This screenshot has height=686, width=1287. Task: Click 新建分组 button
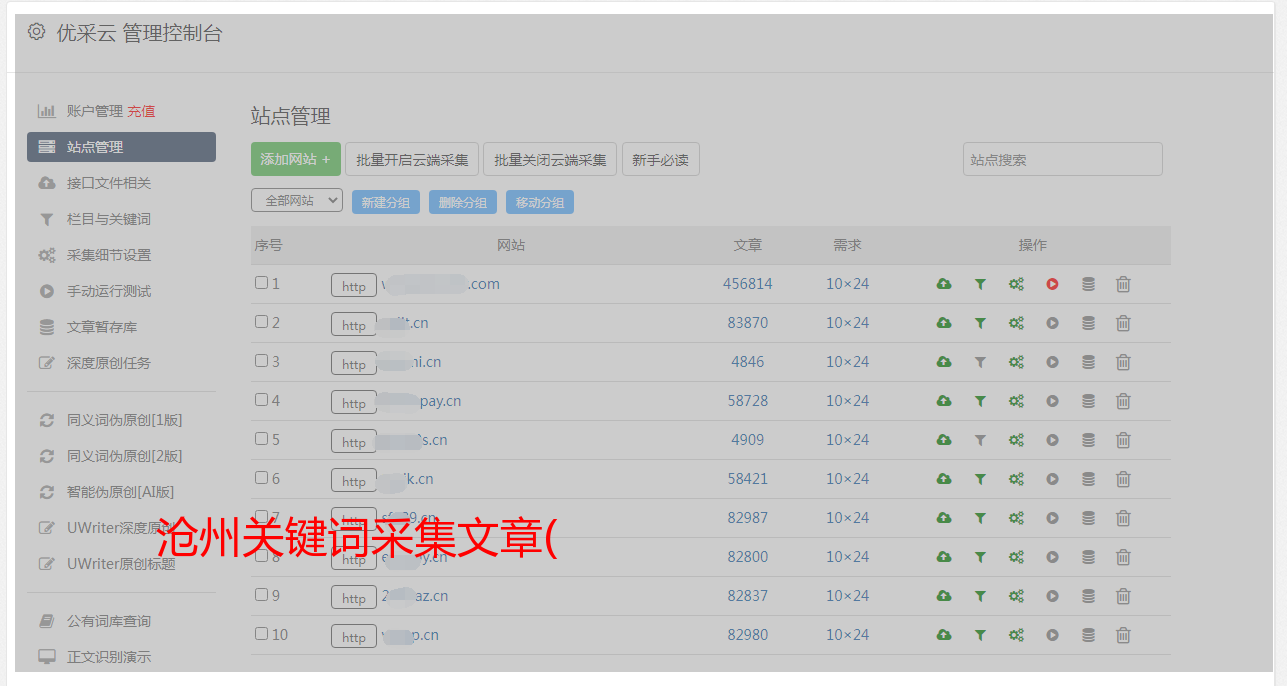click(x=386, y=202)
